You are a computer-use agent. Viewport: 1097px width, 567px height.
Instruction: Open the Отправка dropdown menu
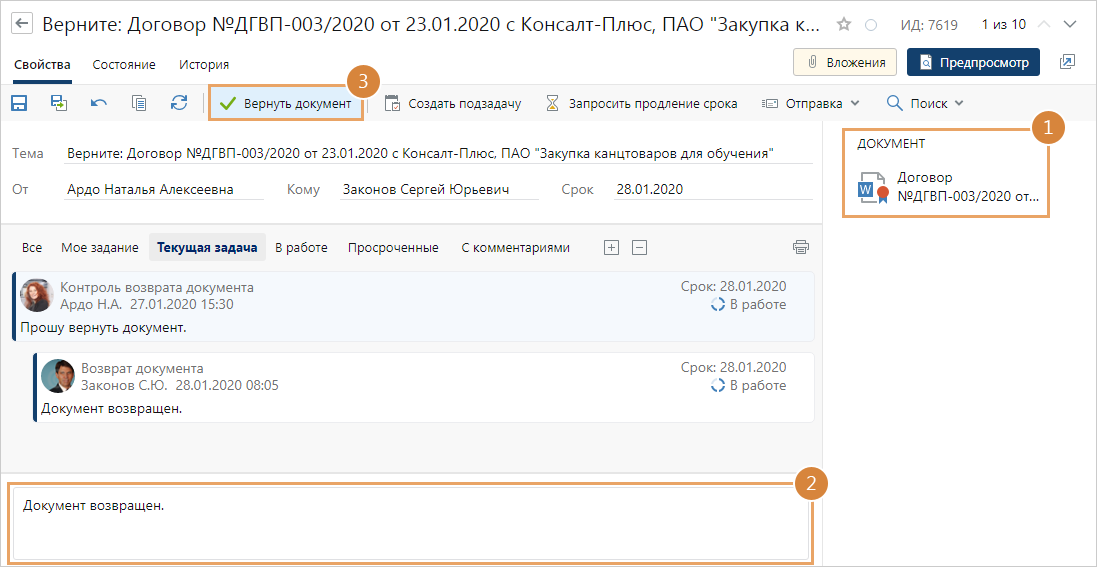click(x=810, y=103)
